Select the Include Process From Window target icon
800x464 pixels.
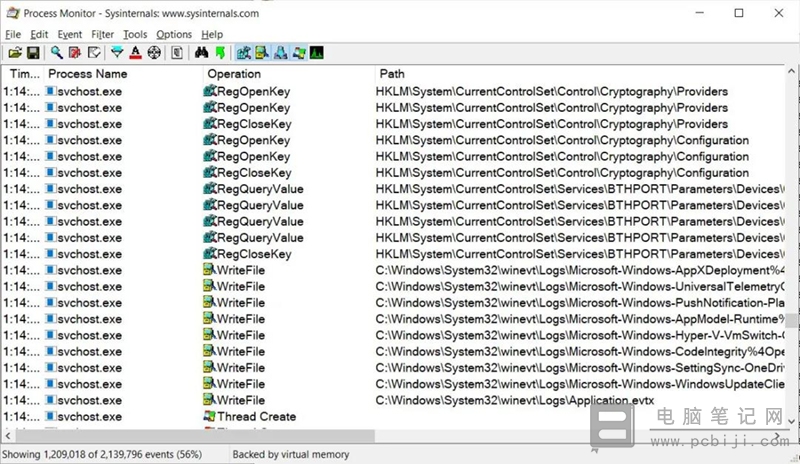pos(154,53)
